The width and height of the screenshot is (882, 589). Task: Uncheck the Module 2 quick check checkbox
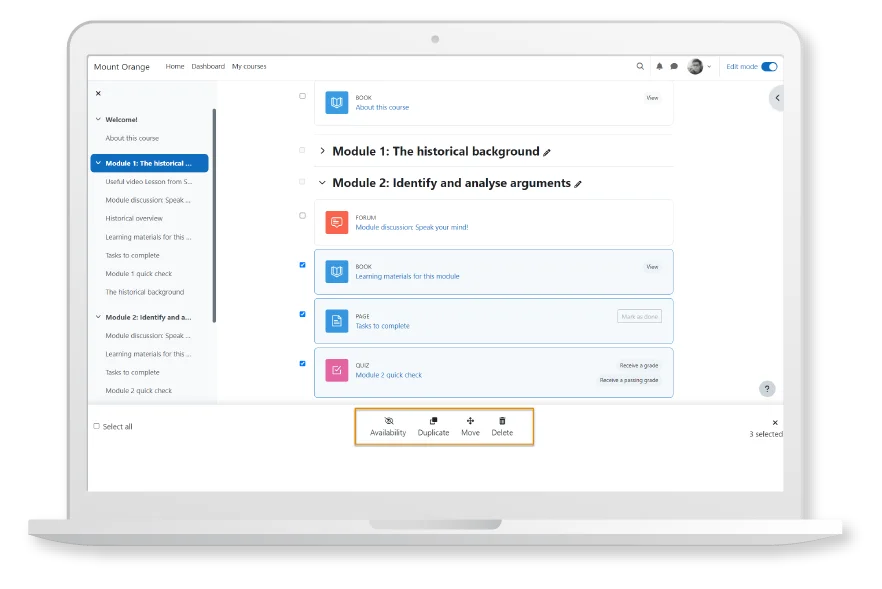click(x=303, y=363)
